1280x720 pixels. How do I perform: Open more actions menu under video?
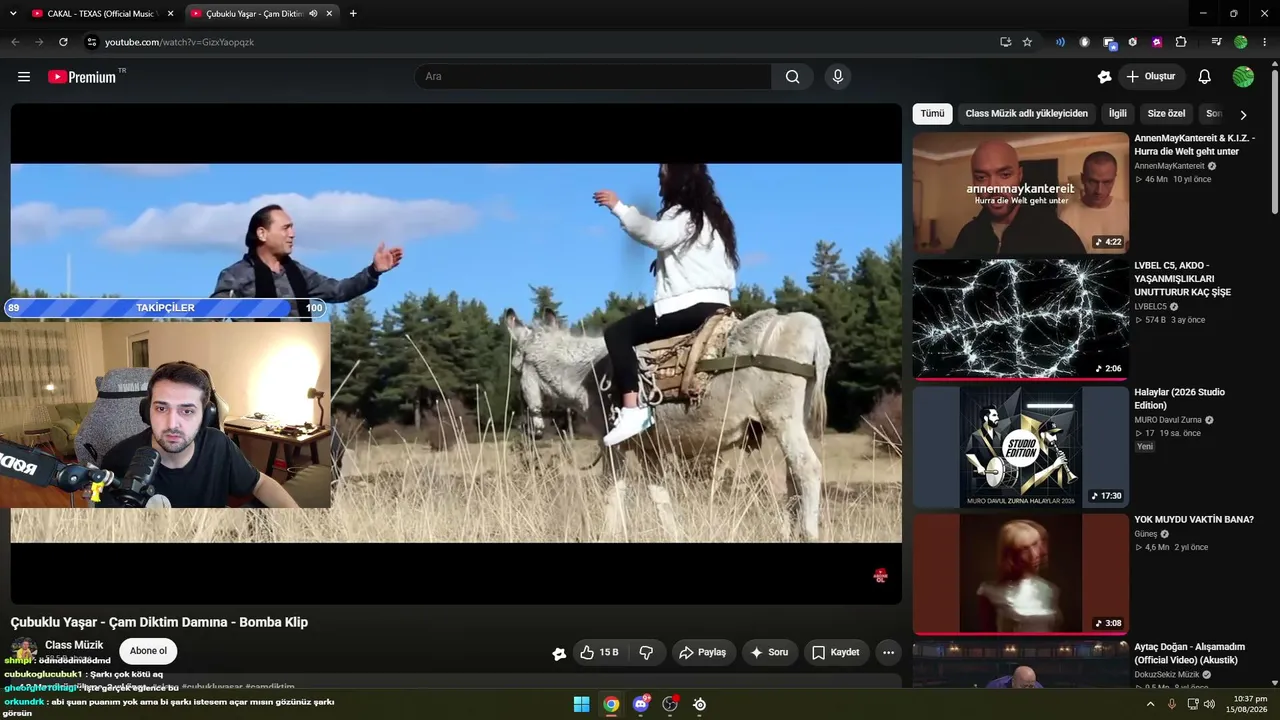888,653
